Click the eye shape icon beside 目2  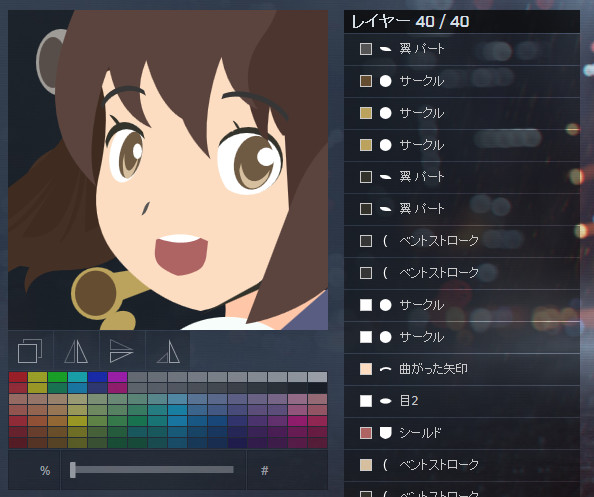385,401
